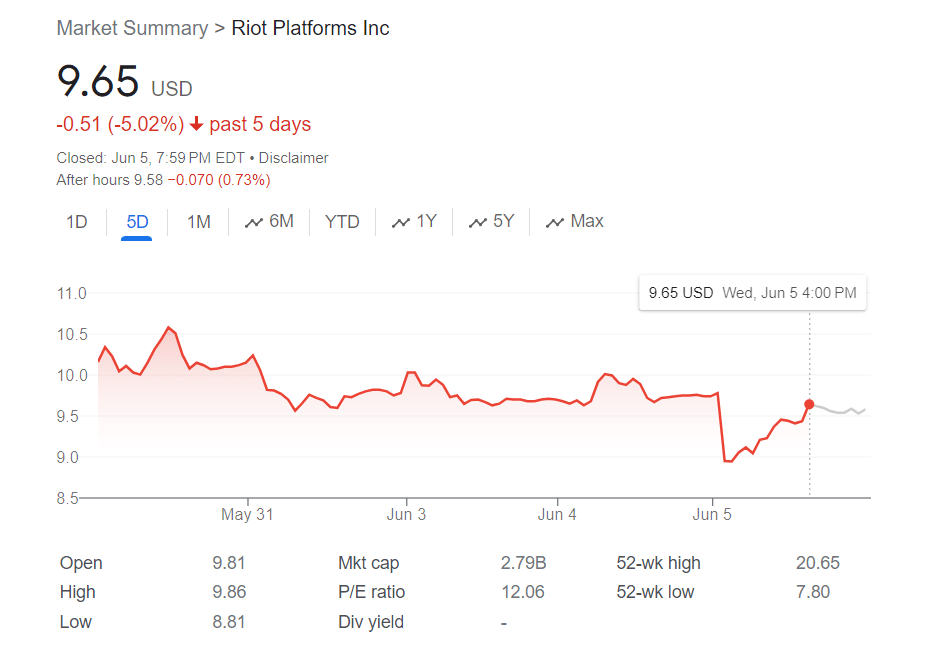Click the 8.5 y-axis value
Image resolution: width=934 pixels, height=646 pixels.
(x=68, y=498)
